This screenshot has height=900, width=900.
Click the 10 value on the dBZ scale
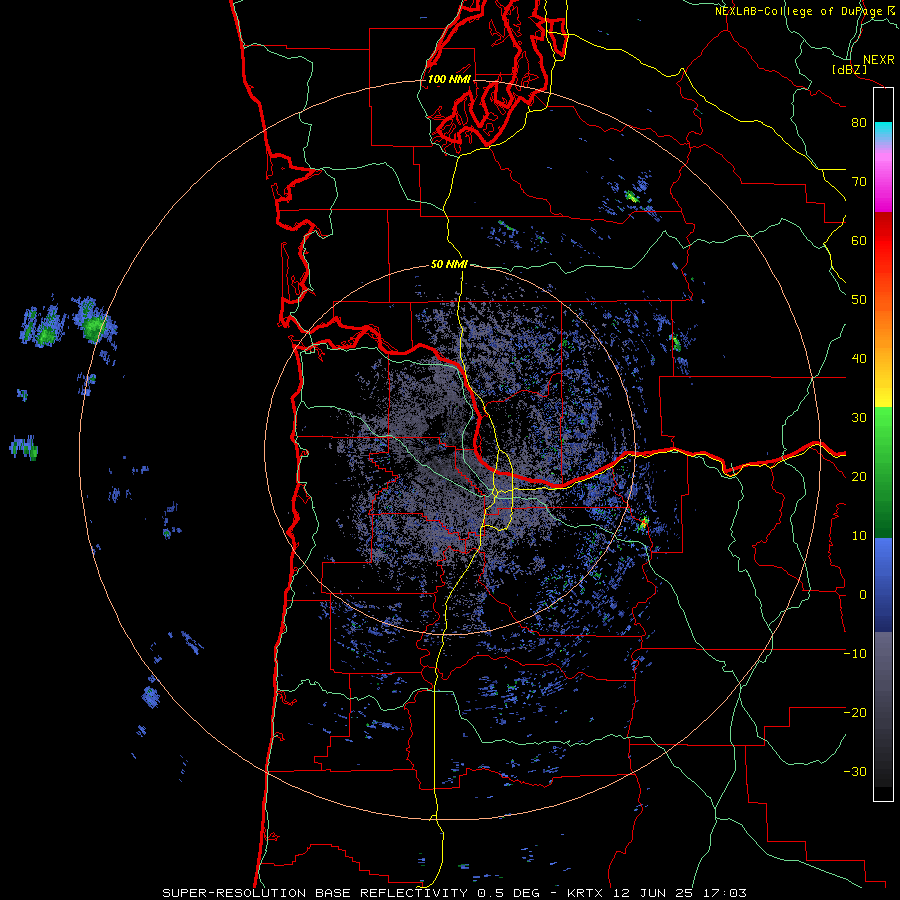[x=859, y=536]
